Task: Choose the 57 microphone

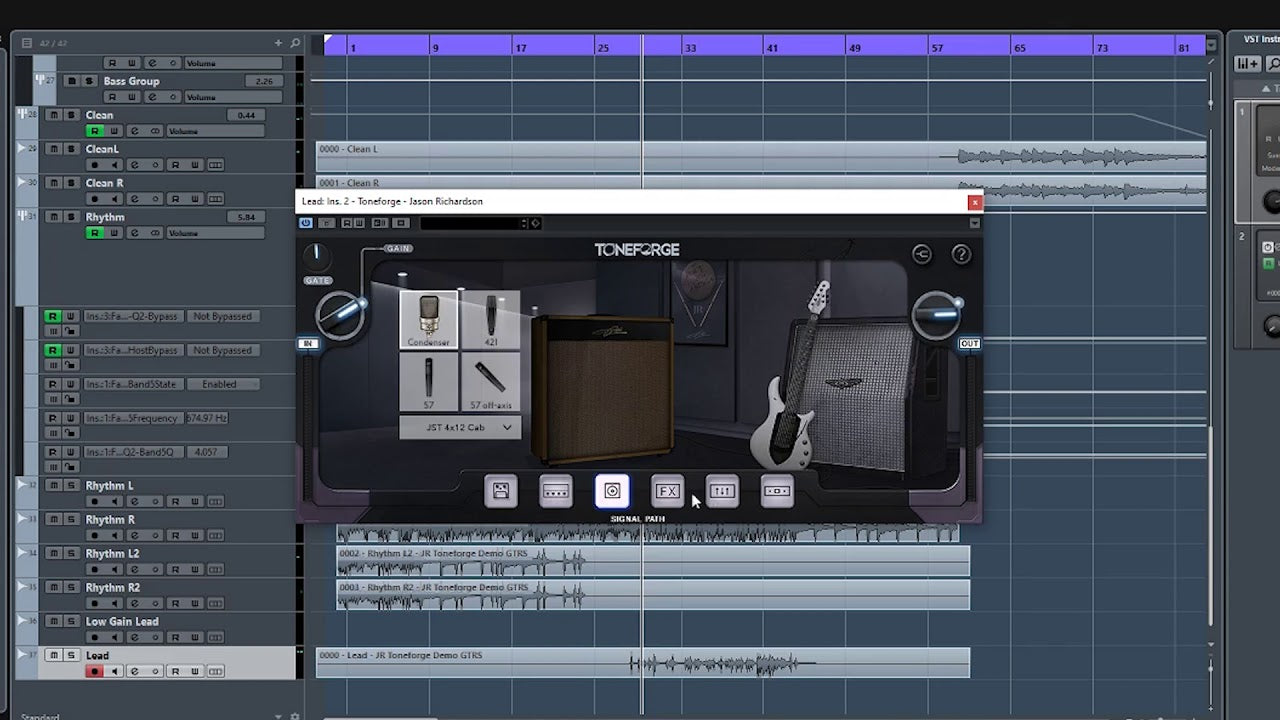Action: point(429,382)
